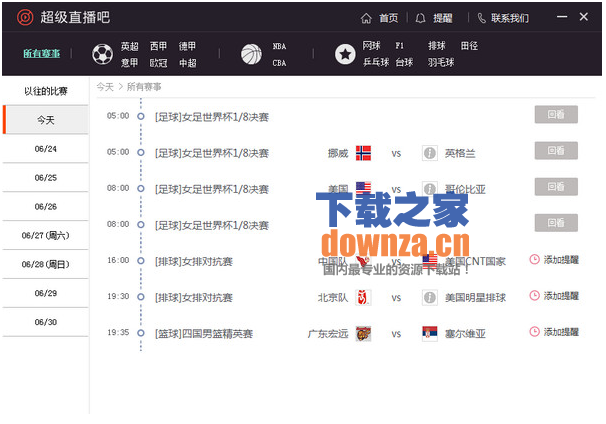Screen dimensions: 606x424
Task: Click team name 塞尔维亚
Action: 465,334
